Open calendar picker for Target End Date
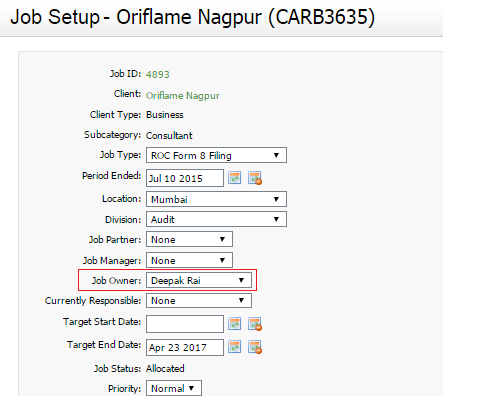Screen dimensions: 480x400 point(234,347)
